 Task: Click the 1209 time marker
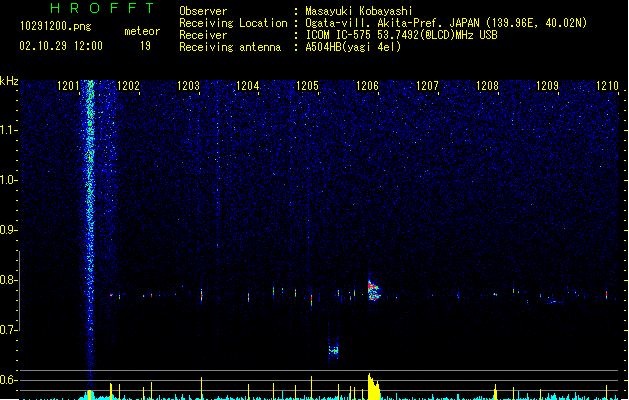click(547, 86)
